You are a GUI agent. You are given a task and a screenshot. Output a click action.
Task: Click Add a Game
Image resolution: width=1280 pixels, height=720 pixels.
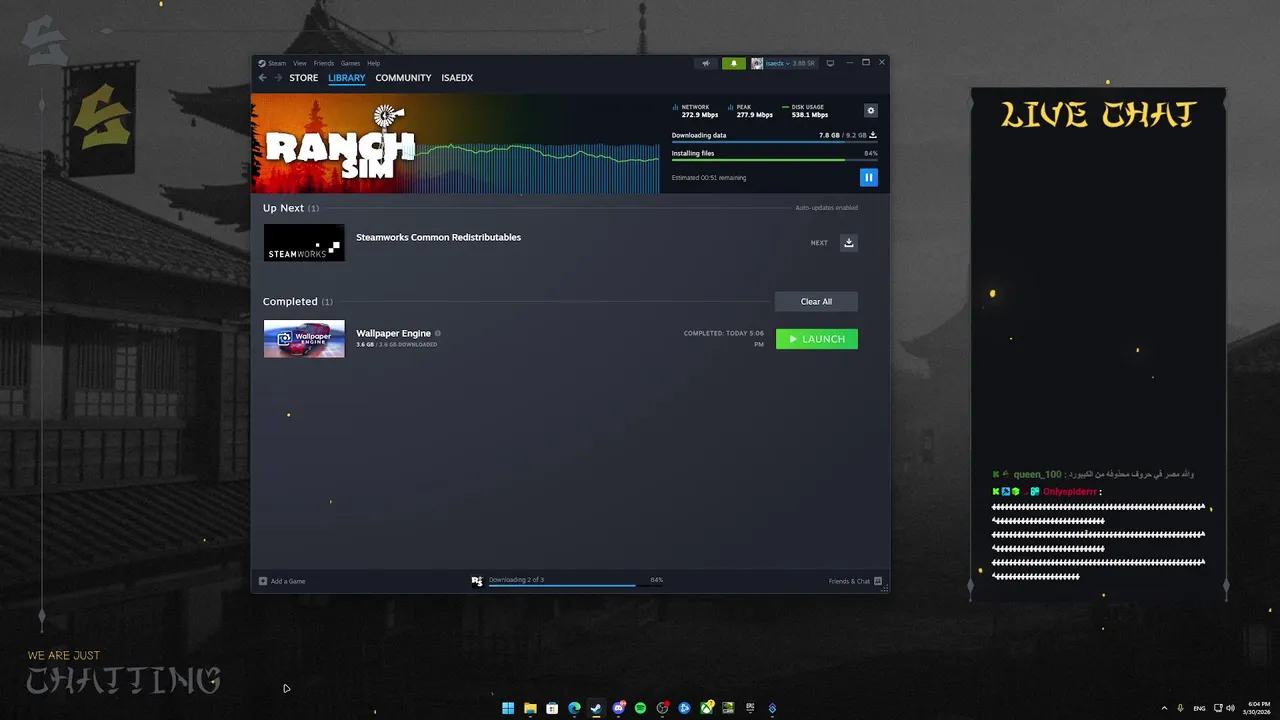tap(282, 581)
